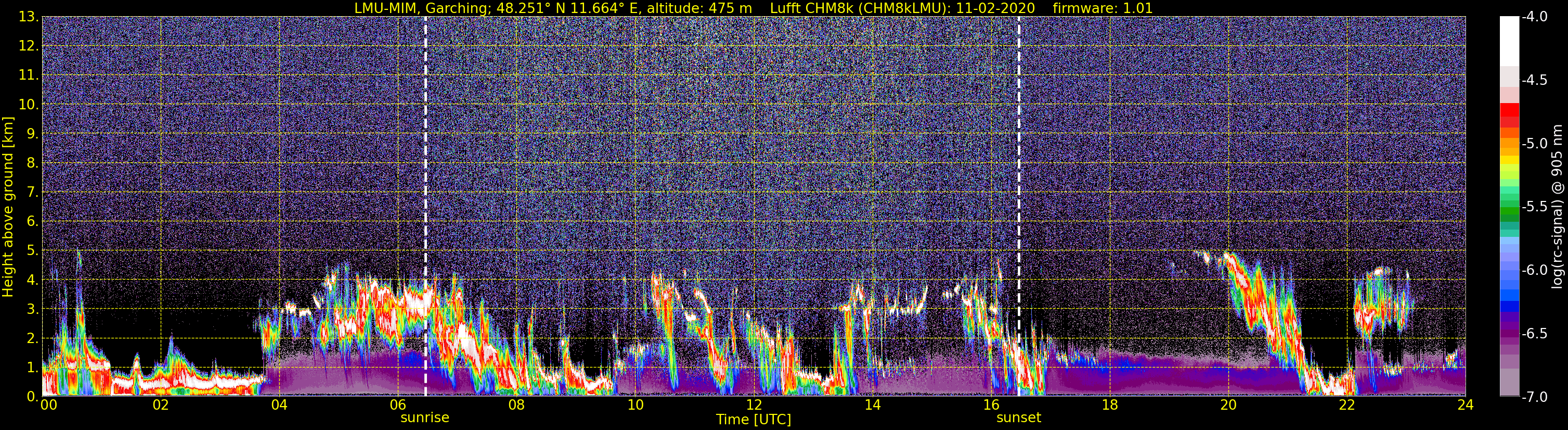Click the '-4.0' colorbar tick label

coord(1534,17)
